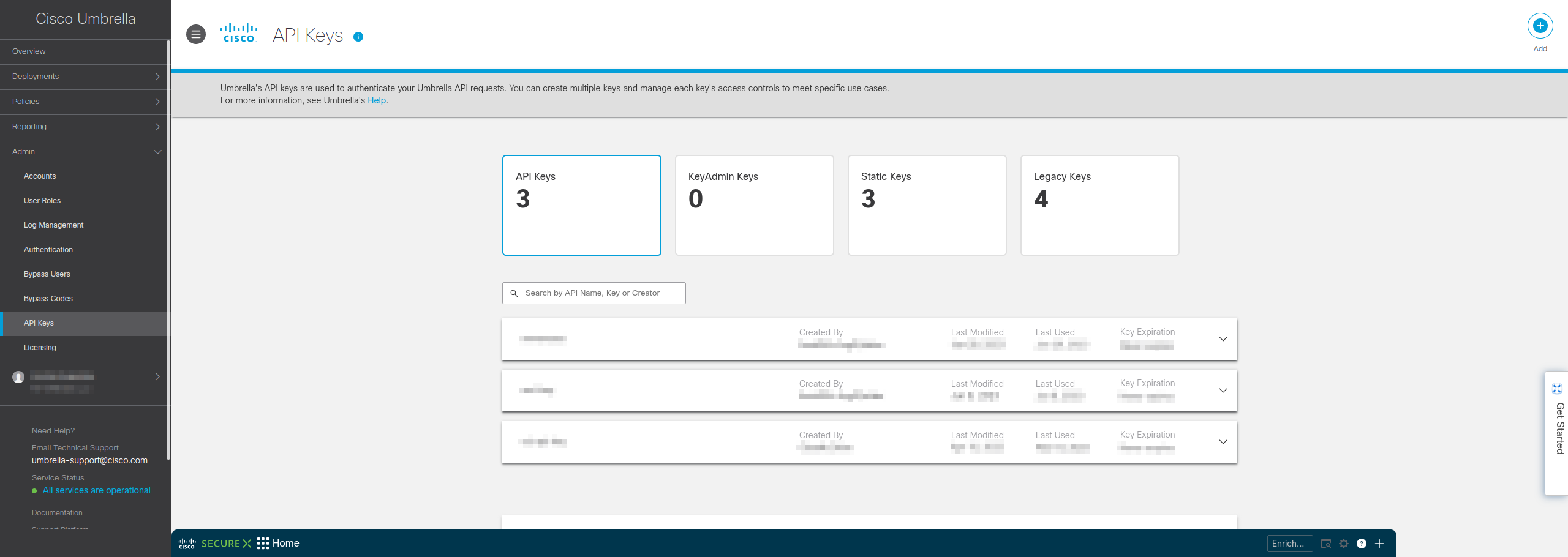Click the Add API key plus icon
Viewport: 1568px width, 557px height.
click(x=1540, y=26)
